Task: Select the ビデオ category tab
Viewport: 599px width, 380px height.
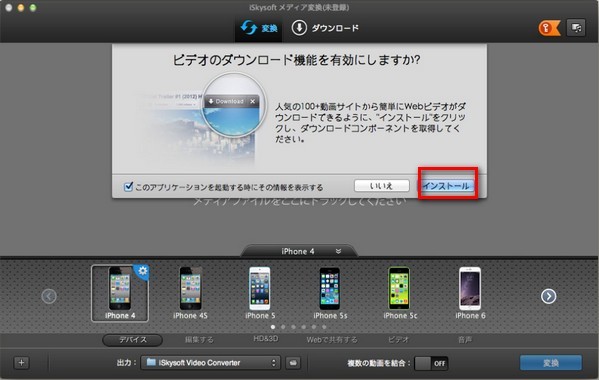Action: pyautogui.click(x=398, y=340)
